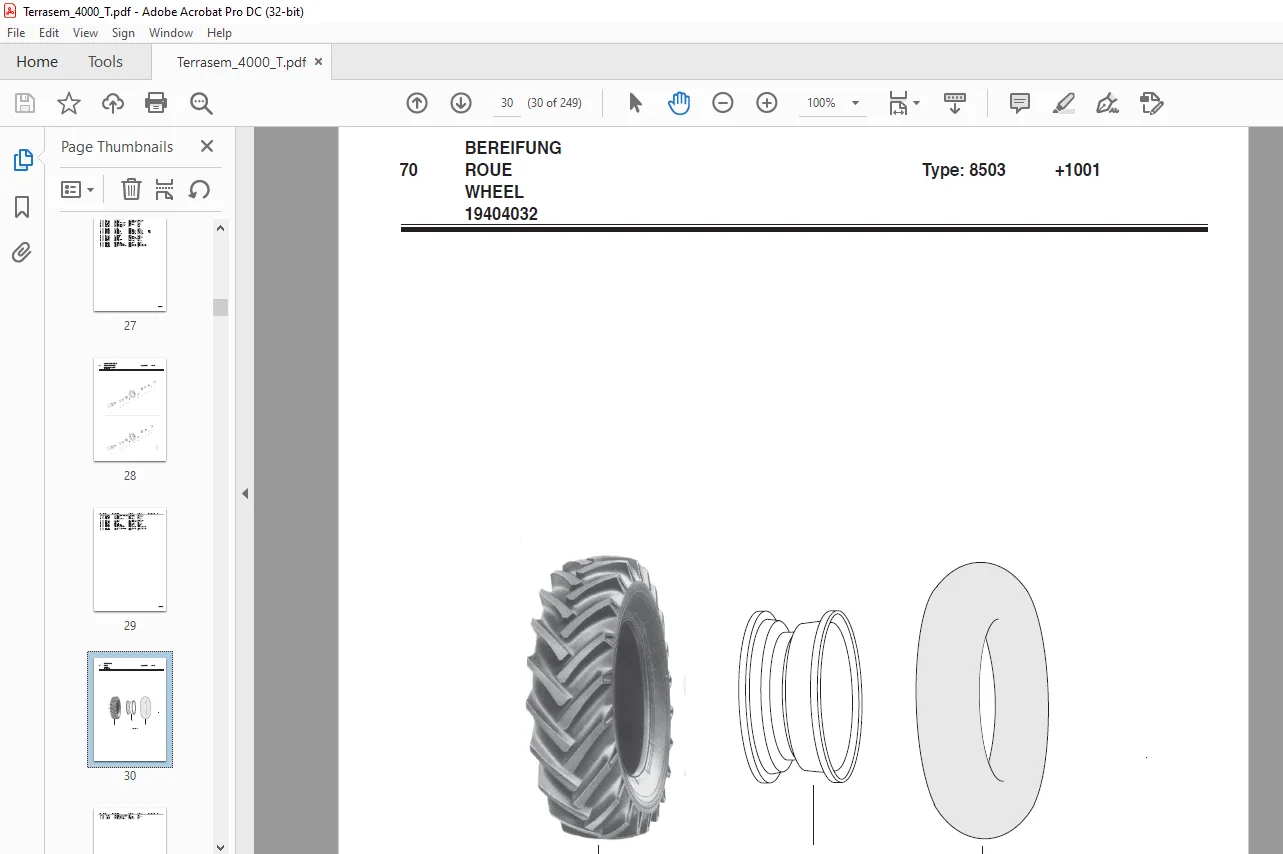Click the insert or extract pages icon

(x=165, y=189)
